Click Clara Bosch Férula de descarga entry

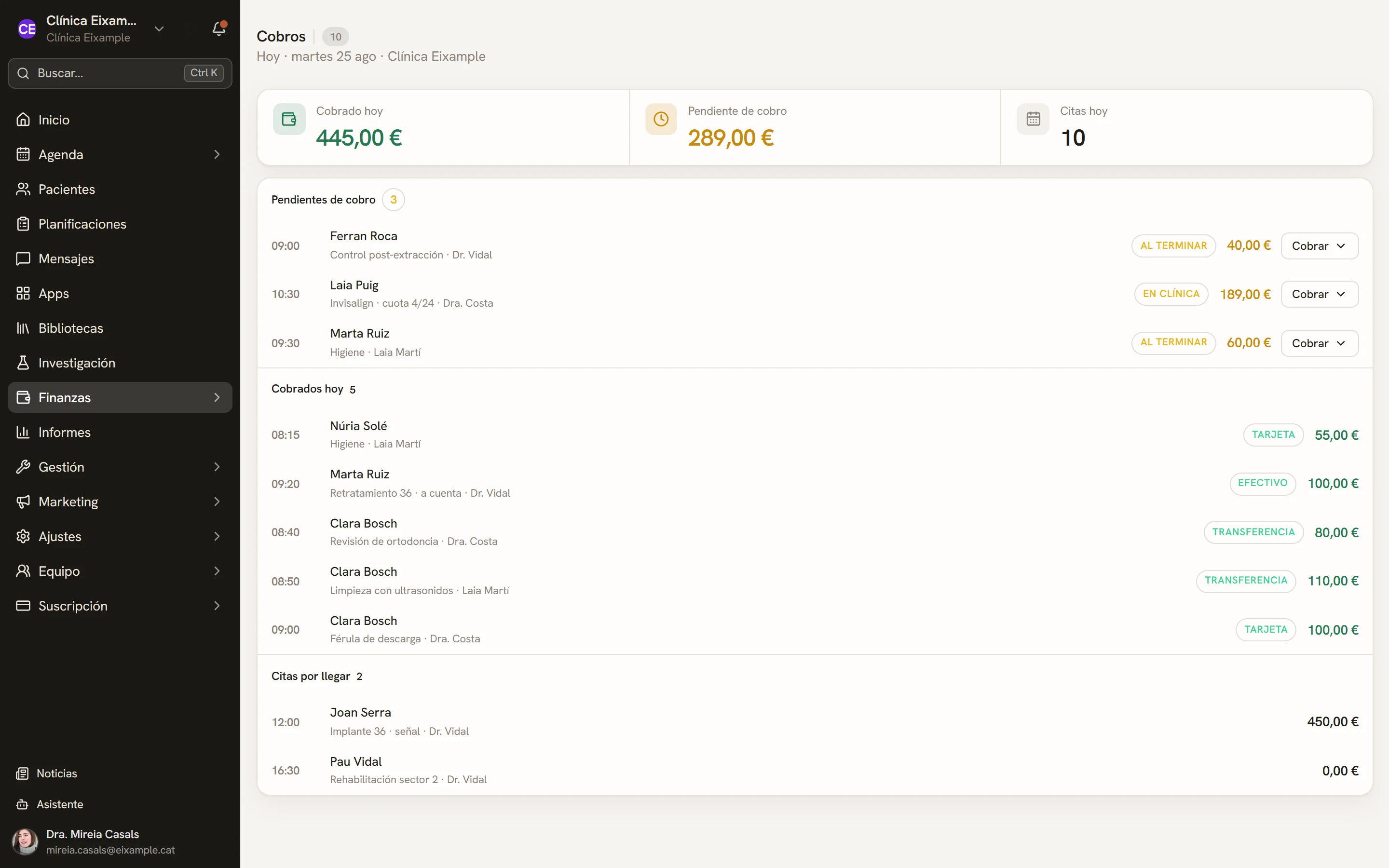[x=815, y=630]
